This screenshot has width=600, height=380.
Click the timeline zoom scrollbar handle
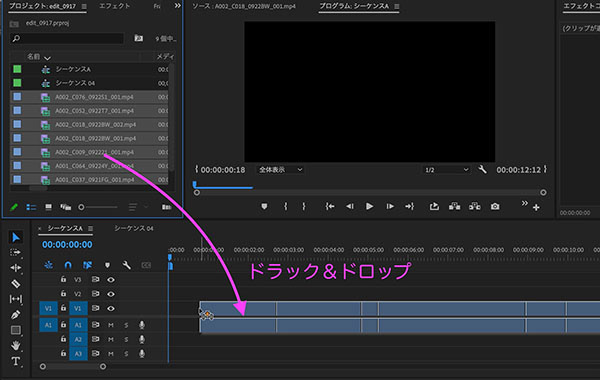coord(103,366)
